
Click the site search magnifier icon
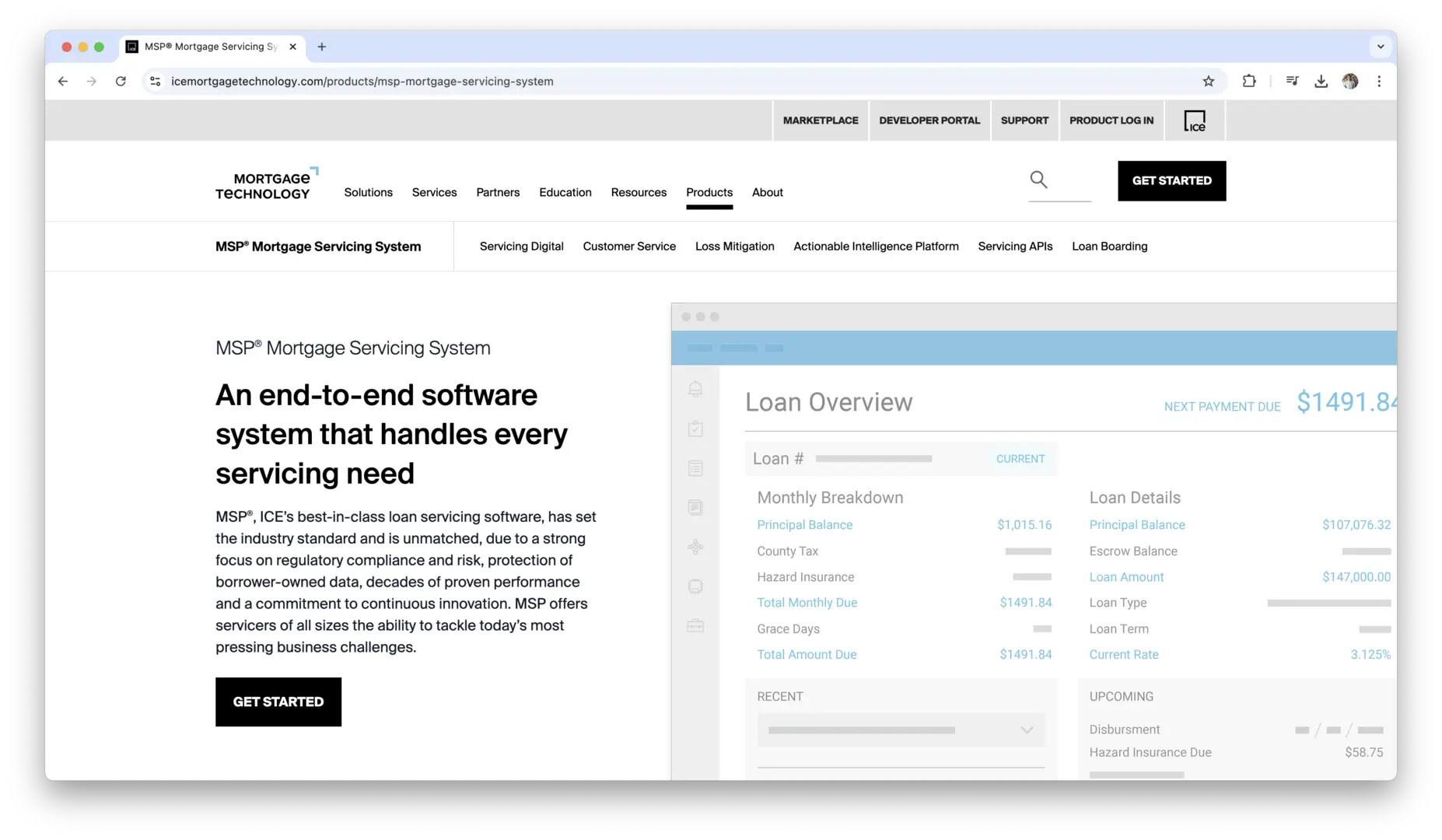click(1038, 180)
